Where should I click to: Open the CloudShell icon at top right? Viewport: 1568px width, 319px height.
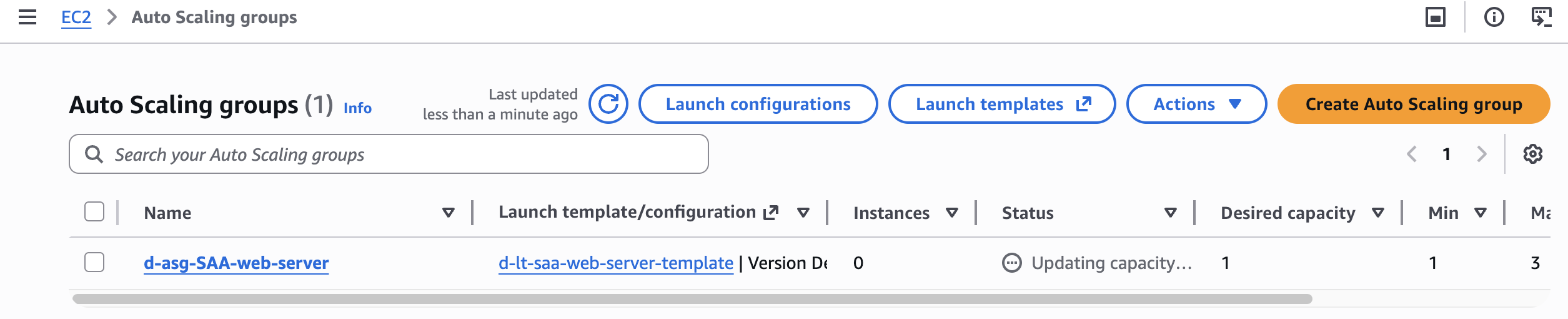click(1541, 18)
